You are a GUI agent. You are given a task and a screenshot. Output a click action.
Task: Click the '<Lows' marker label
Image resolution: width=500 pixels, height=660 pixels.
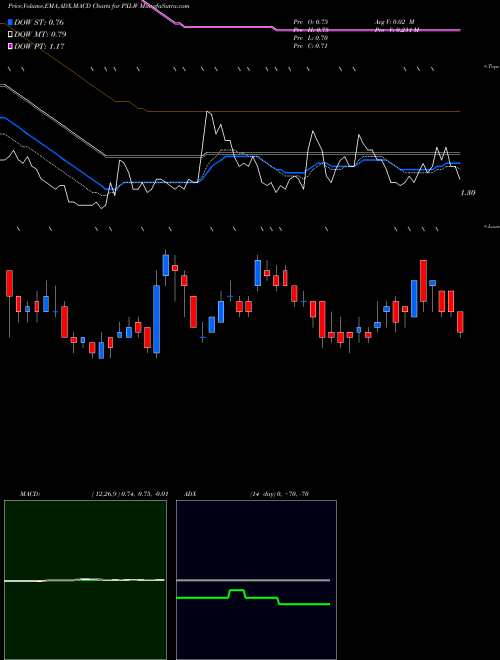click(x=492, y=226)
